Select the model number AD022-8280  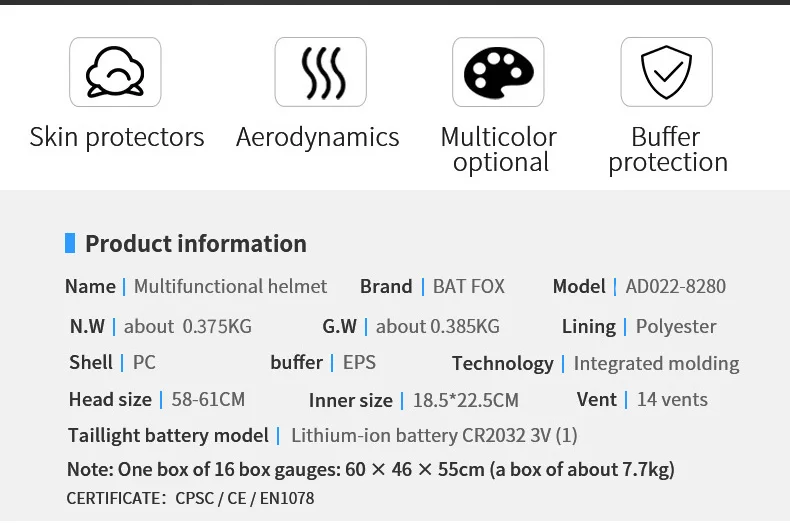pos(676,287)
